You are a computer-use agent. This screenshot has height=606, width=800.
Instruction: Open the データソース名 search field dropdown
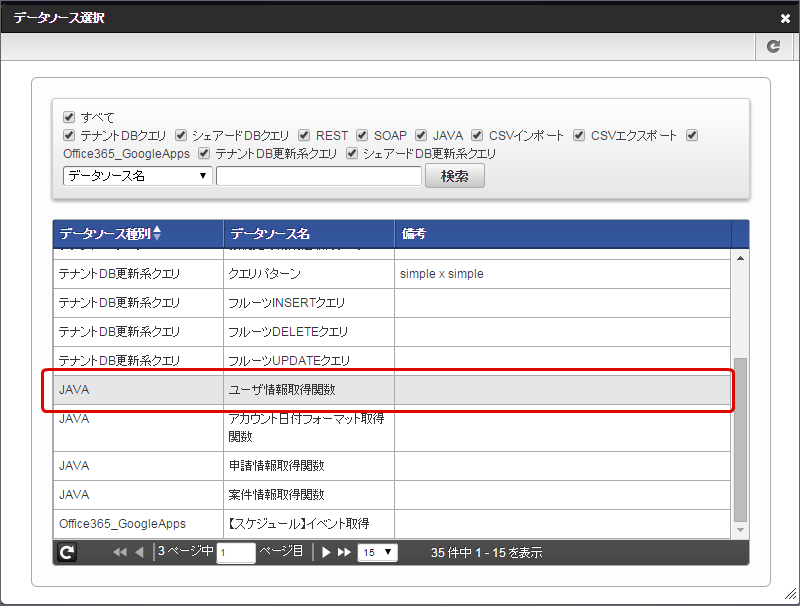coord(137,176)
